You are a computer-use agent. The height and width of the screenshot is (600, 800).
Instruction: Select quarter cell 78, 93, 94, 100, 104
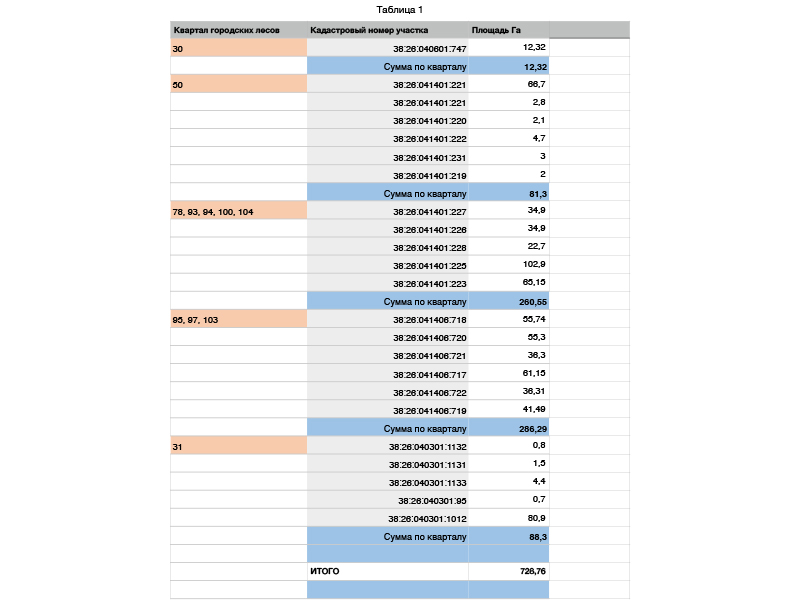pos(239,211)
